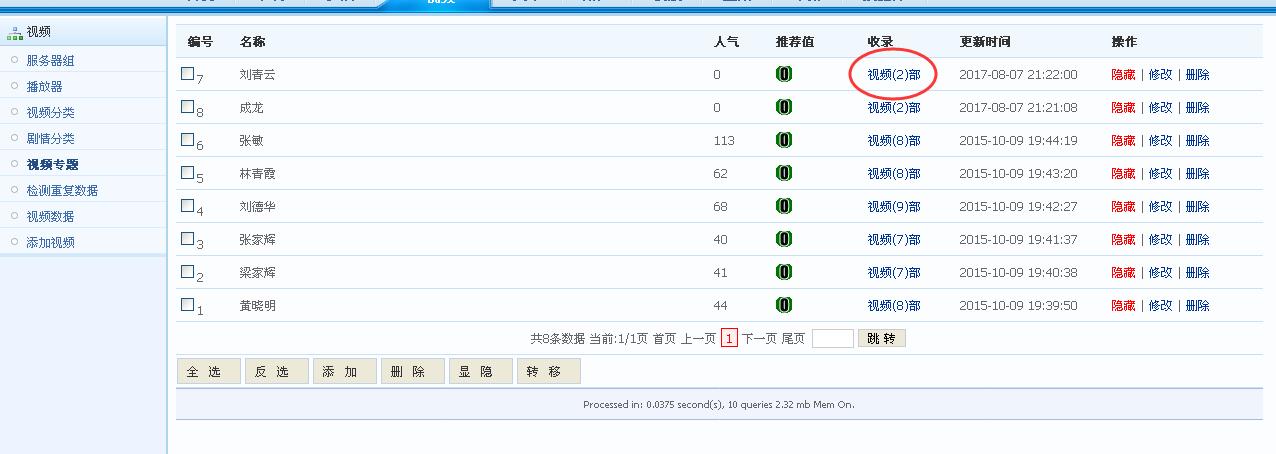Image resolution: width=1276 pixels, height=454 pixels.
Task: Click 删除 for 林青霞 row
Action: (x=1197, y=174)
